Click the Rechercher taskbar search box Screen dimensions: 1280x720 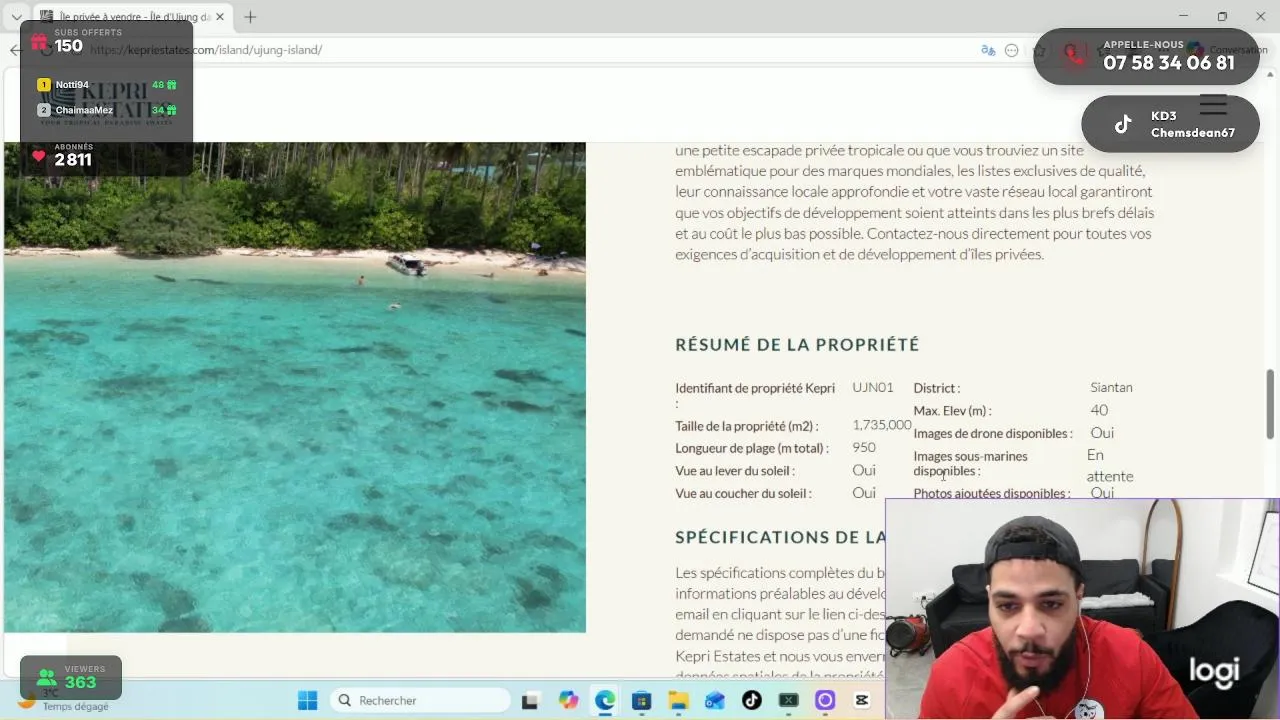click(x=420, y=700)
